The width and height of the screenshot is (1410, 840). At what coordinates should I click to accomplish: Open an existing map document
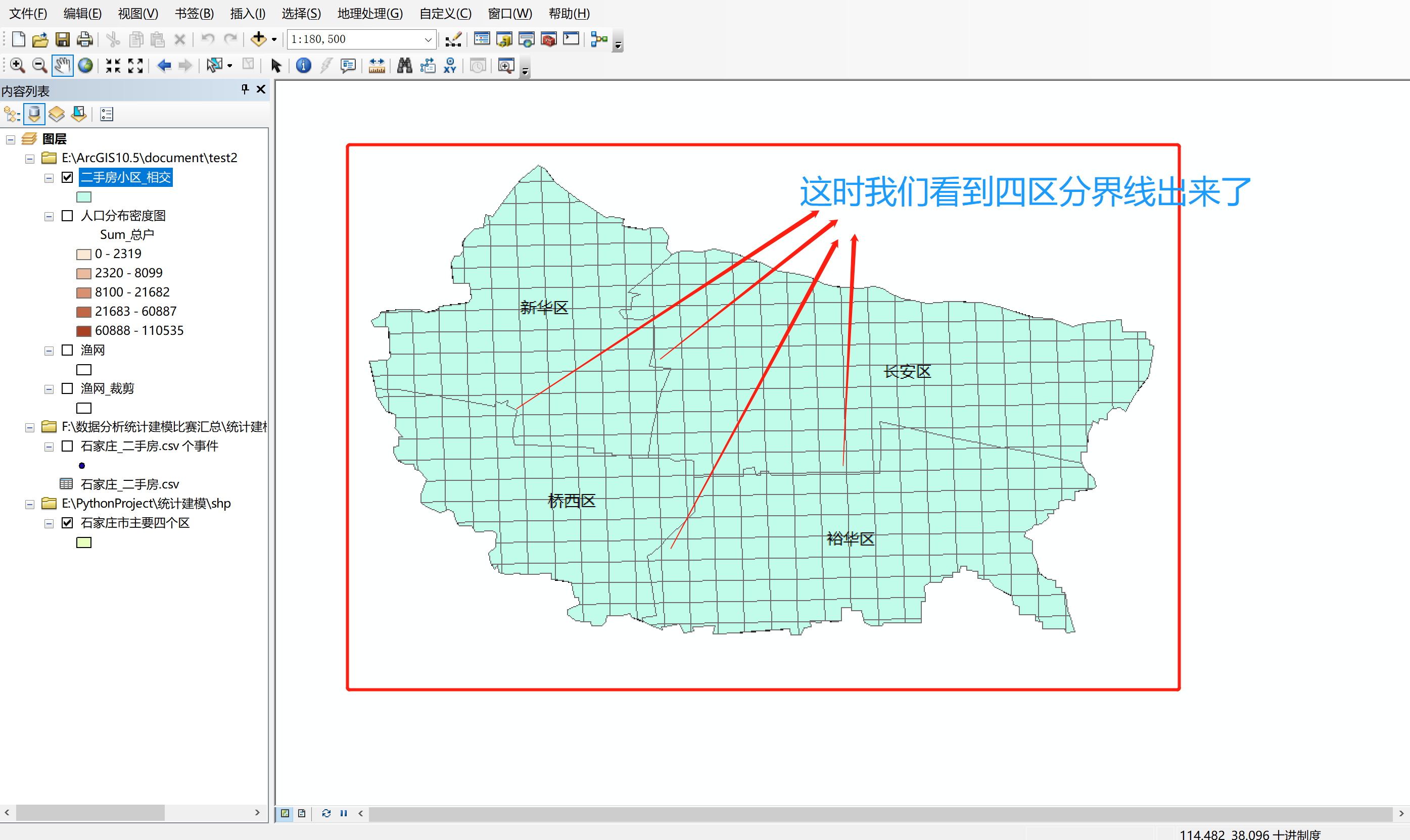(40, 39)
